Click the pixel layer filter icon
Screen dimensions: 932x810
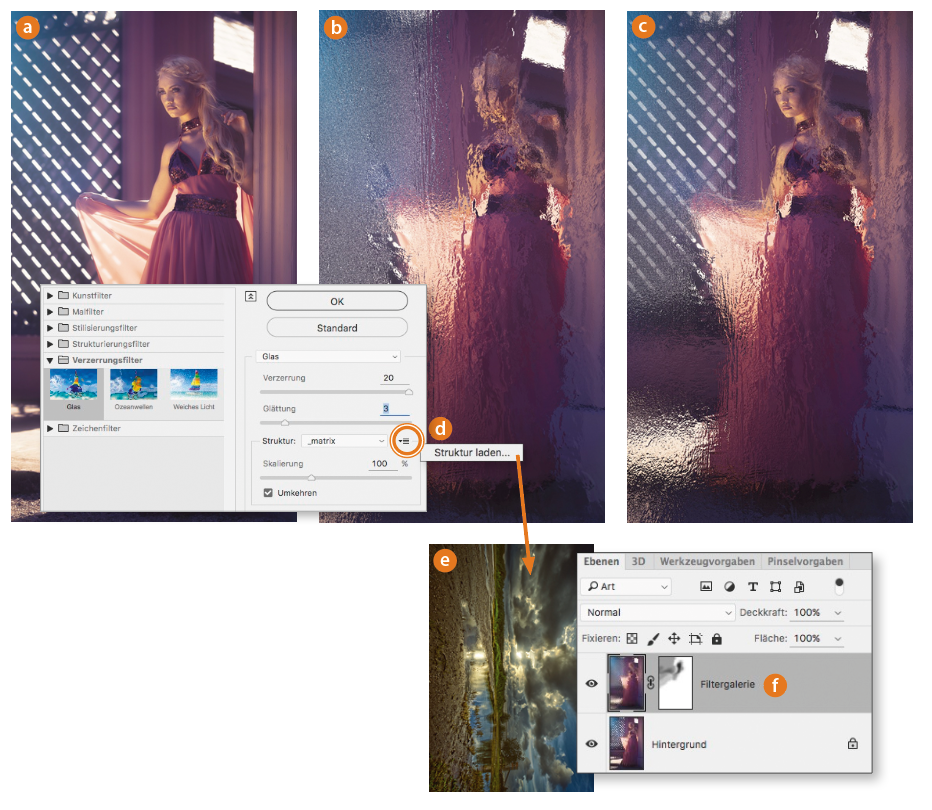(x=706, y=587)
